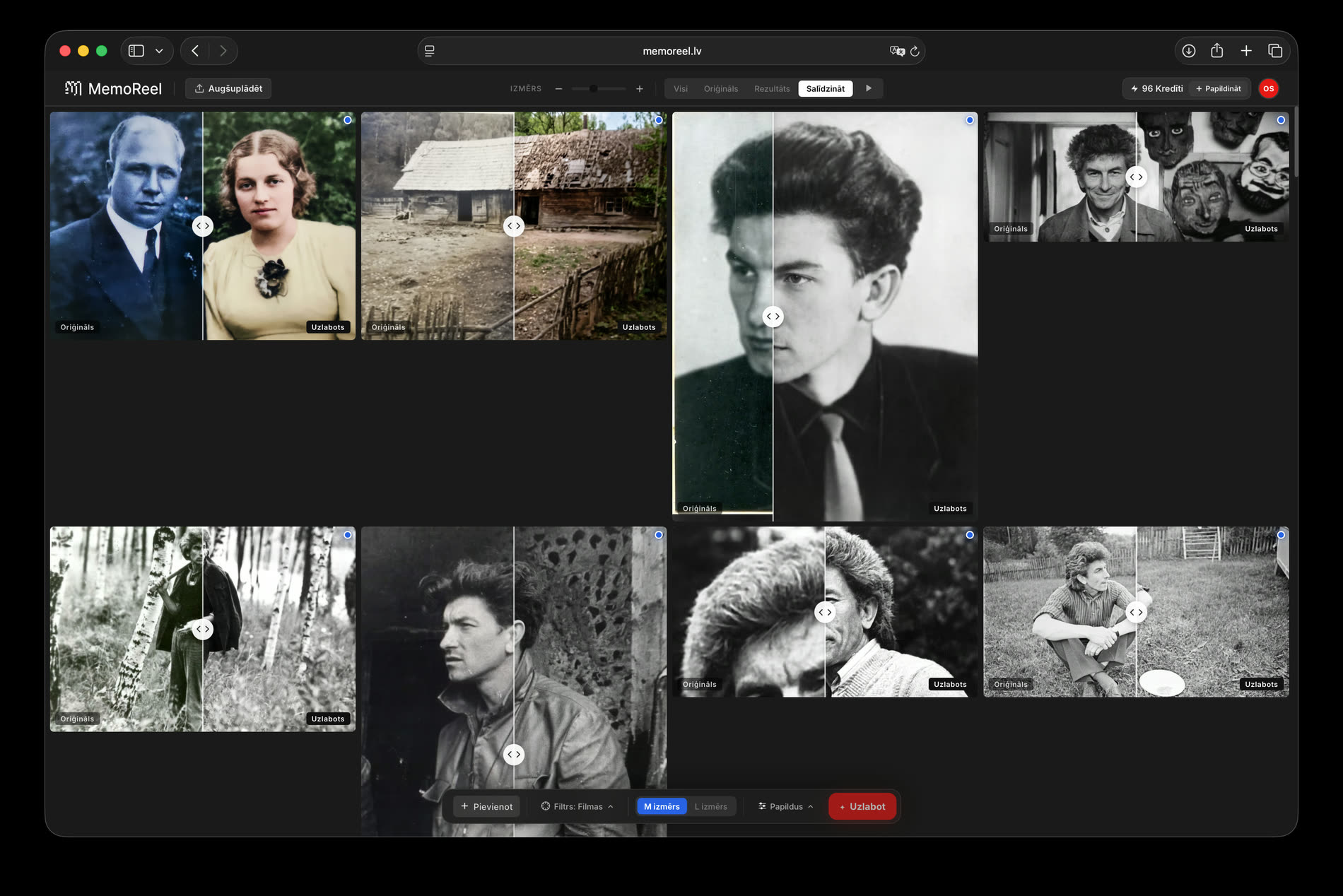Open the 96 Kredīti credits indicator

[1156, 88]
